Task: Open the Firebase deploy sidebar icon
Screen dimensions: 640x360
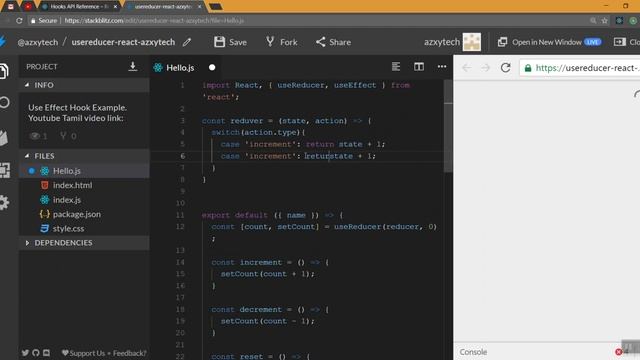Action: [4, 138]
